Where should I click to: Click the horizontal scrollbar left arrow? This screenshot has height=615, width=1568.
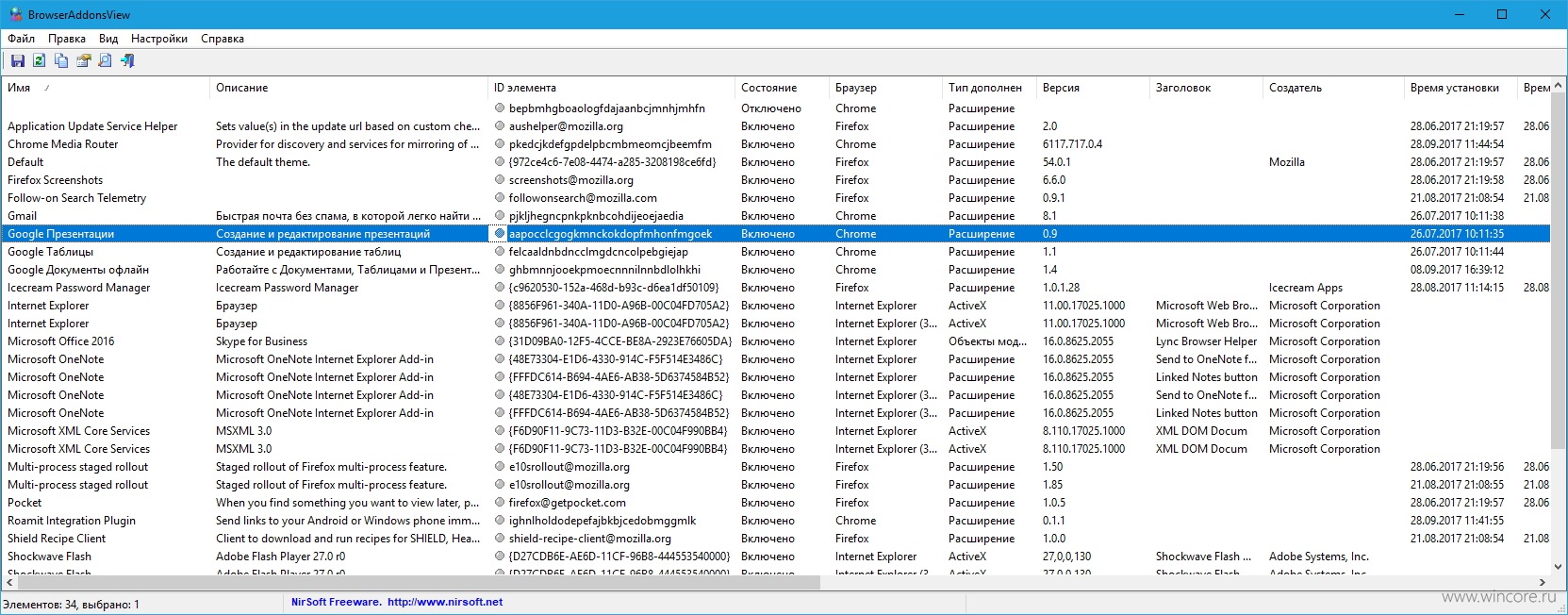point(9,583)
